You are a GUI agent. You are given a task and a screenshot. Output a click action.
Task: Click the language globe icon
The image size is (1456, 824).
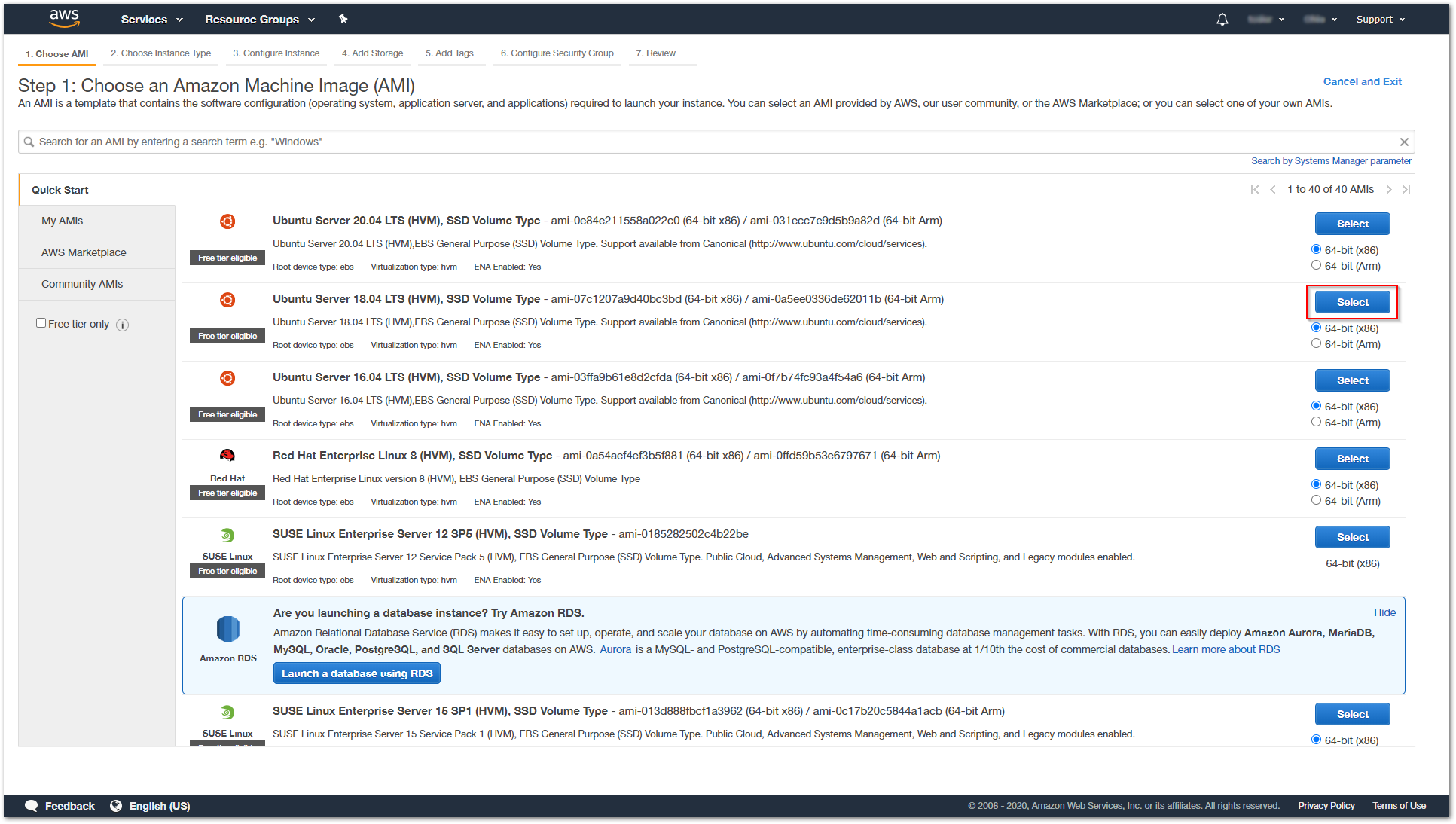tap(116, 806)
